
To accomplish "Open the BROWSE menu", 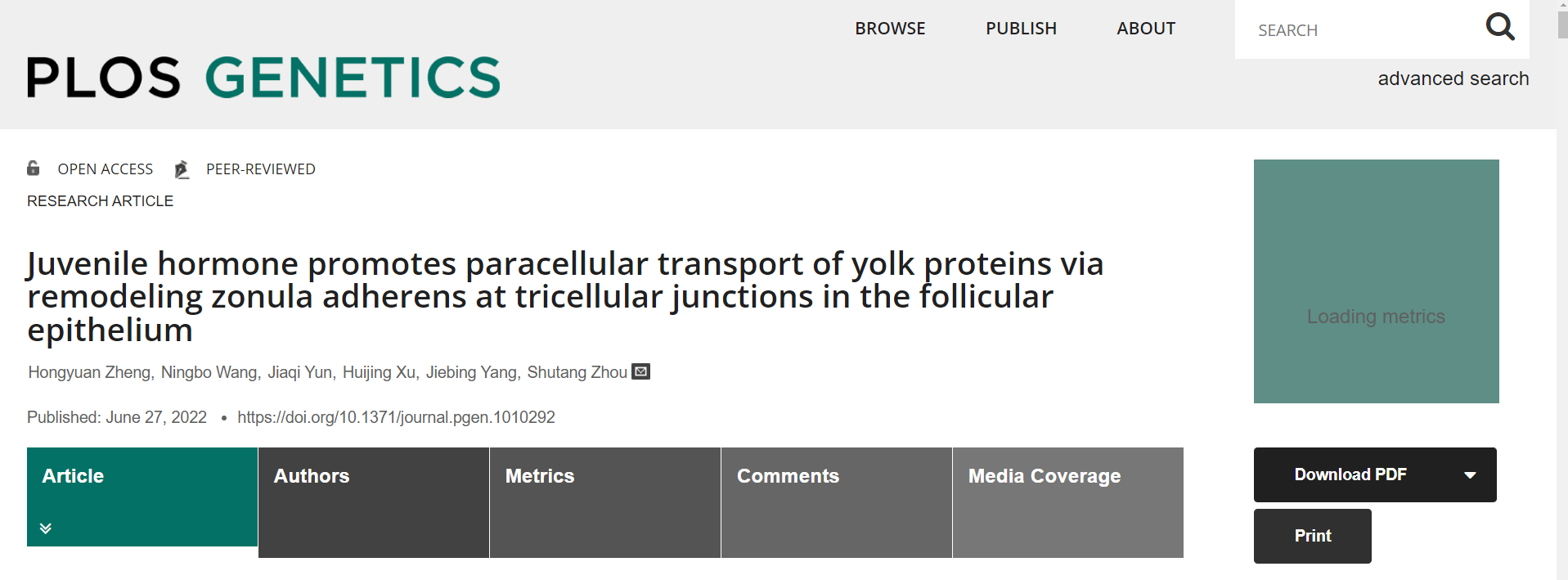I will pyautogui.click(x=890, y=28).
